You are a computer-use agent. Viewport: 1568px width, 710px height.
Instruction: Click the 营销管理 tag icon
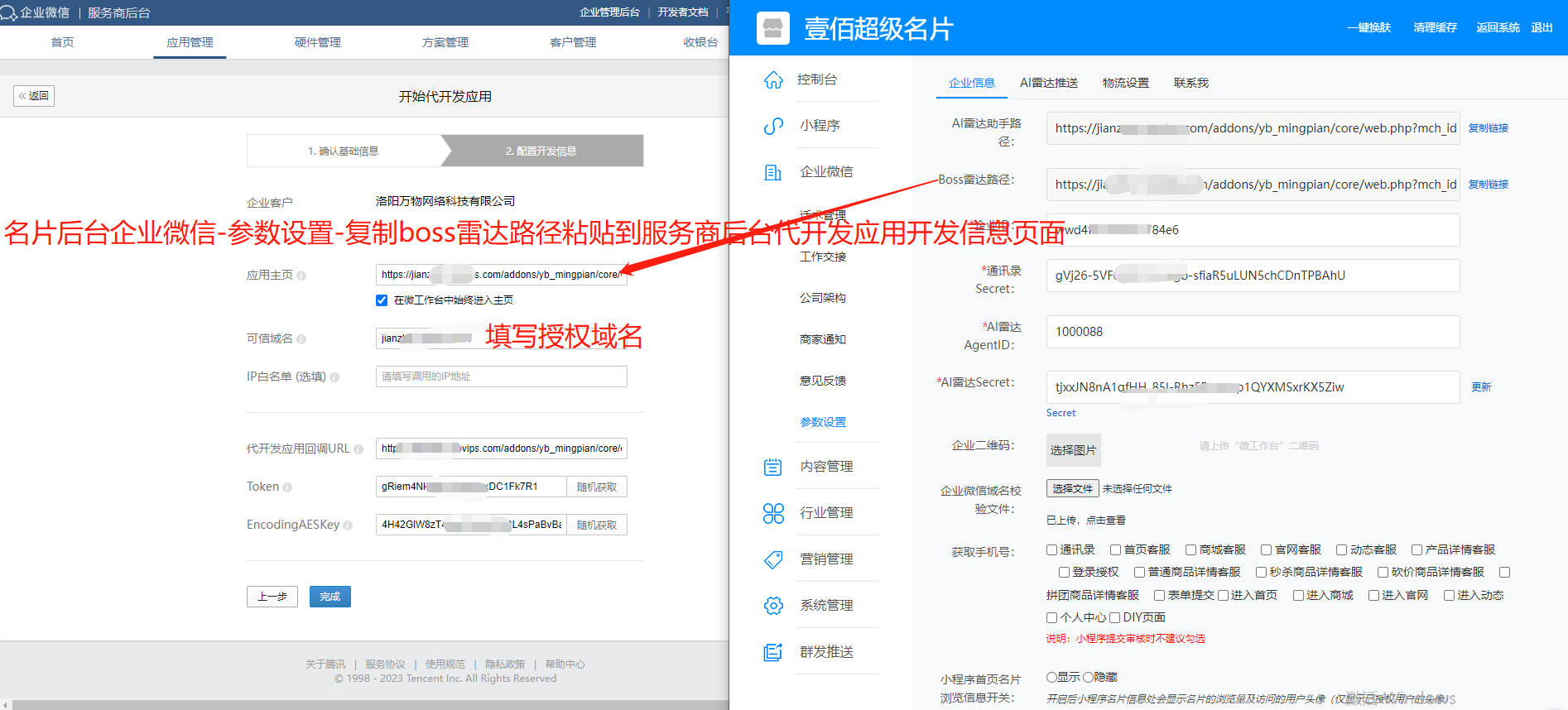pyautogui.click(x=773, y=559)
